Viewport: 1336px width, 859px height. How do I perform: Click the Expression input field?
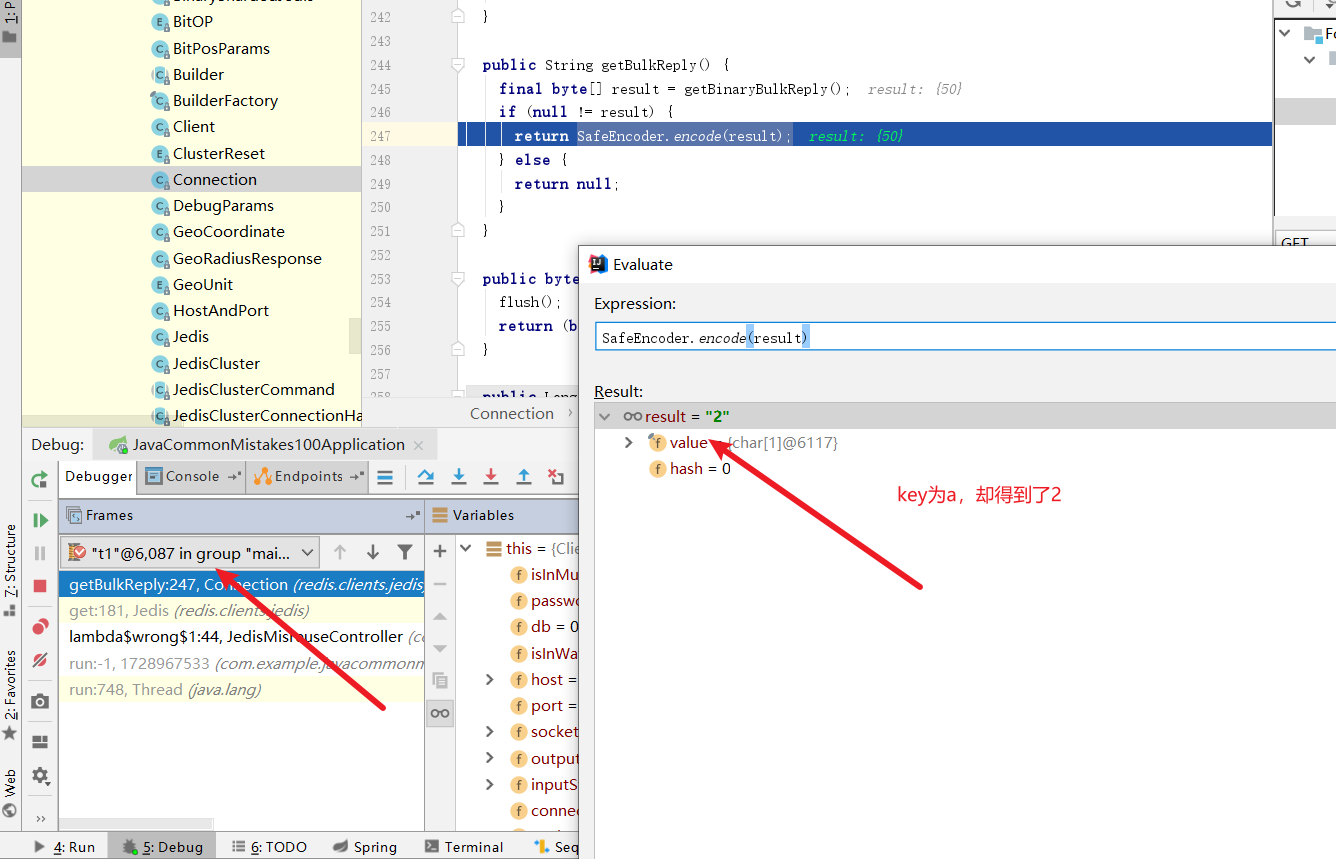[x=960, y=338]
